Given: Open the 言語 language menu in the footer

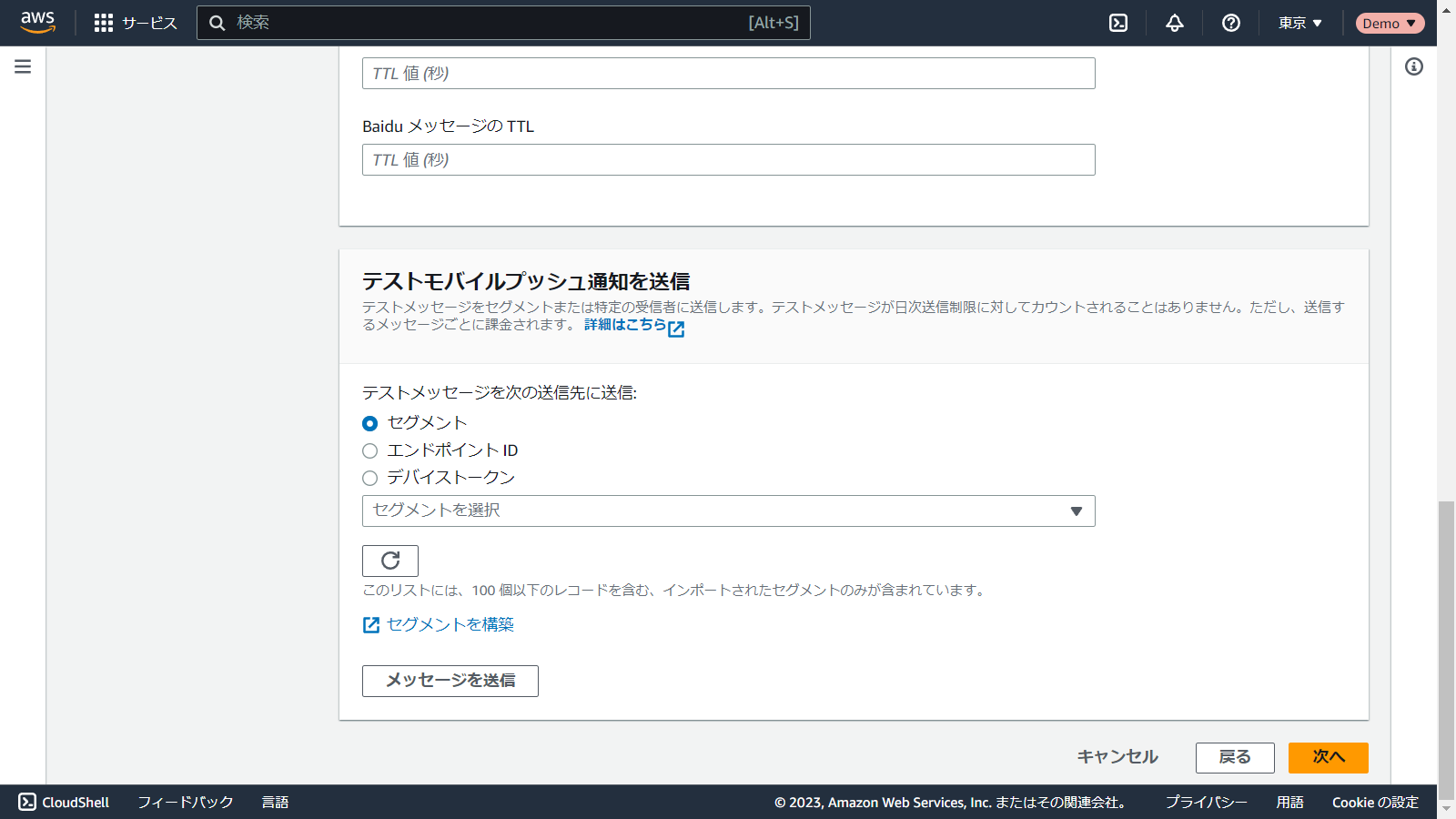Looking at the screenshot, I should (275, 802).
